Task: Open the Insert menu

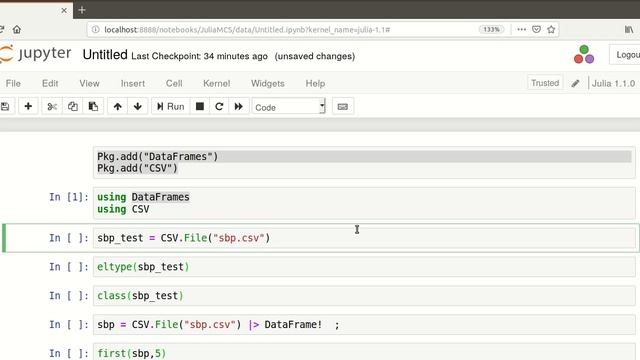Action: pyautogui.click(x=133, y=83)
